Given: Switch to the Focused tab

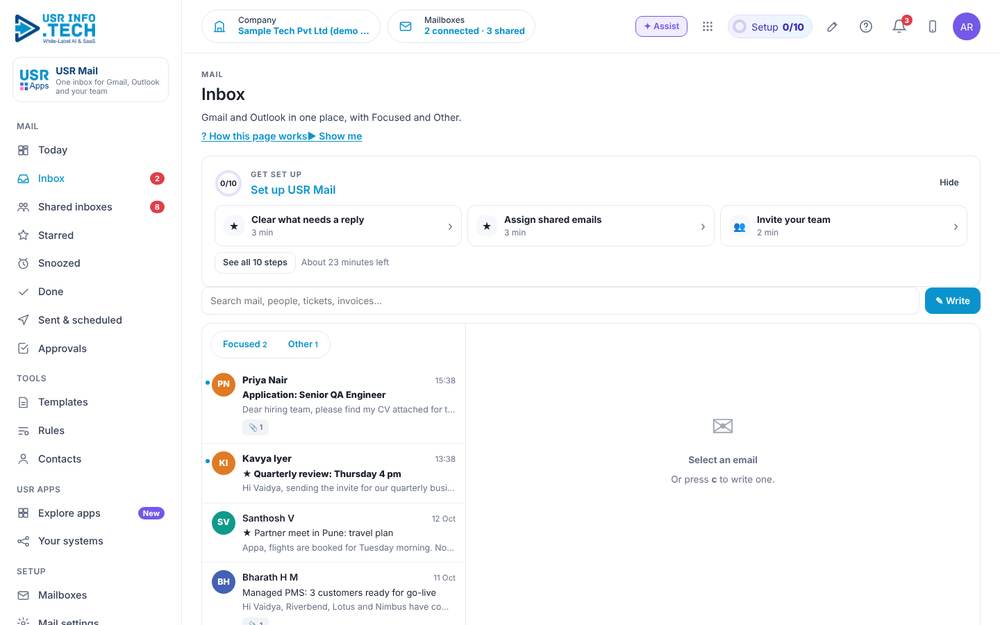Looking at the screenshot, I should click(x=244, y=344).
